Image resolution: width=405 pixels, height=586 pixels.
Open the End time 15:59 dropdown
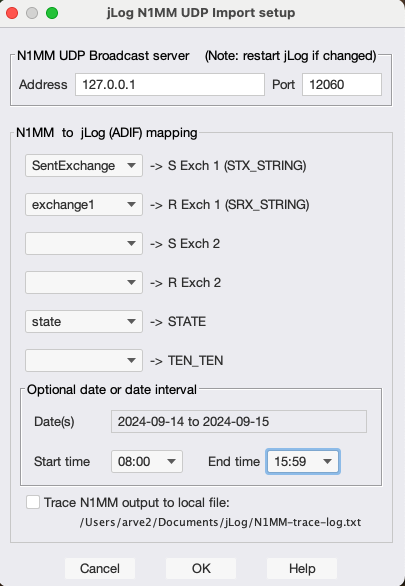tap(303, 462)
